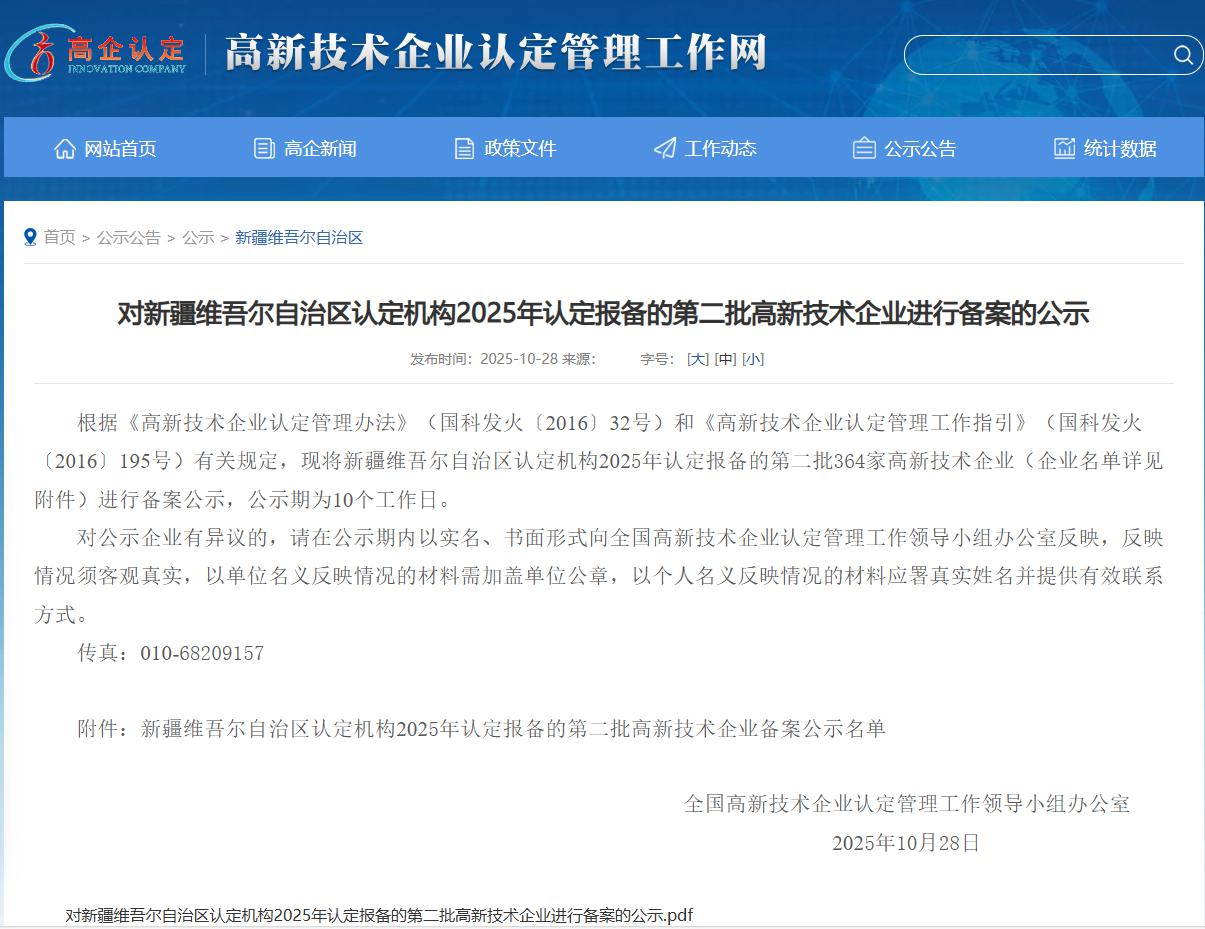The width and height of the screenshot is (1205, 929).
Task: Click the paper plane icon beside 工作动态
Action: (664, 149)
